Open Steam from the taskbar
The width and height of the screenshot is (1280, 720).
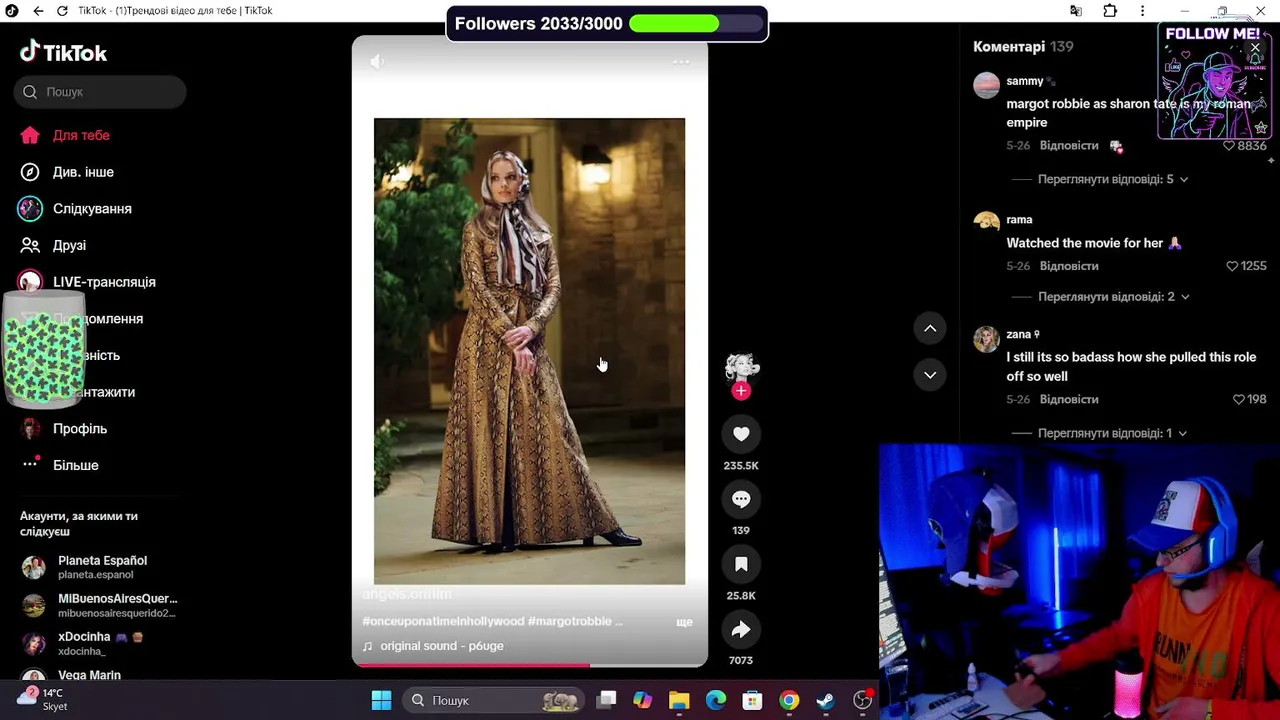pyautogui.click(x=825, y=700)
